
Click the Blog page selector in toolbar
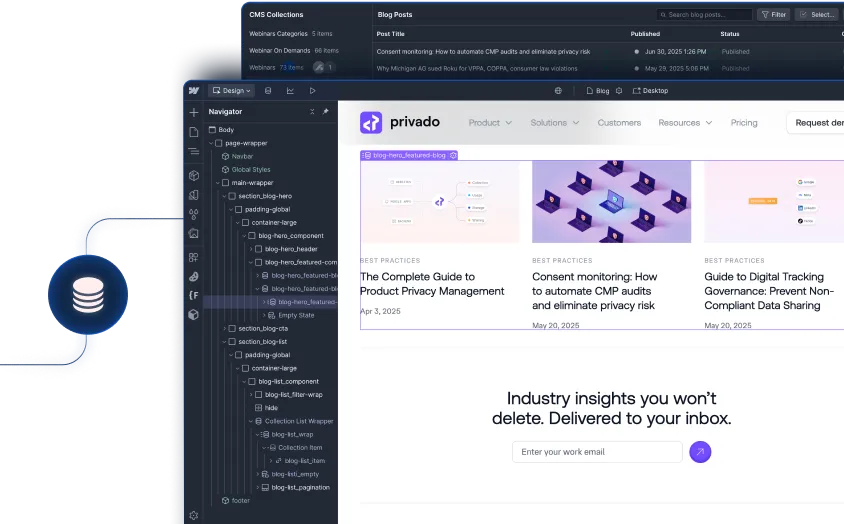click(x=597, y=90)
